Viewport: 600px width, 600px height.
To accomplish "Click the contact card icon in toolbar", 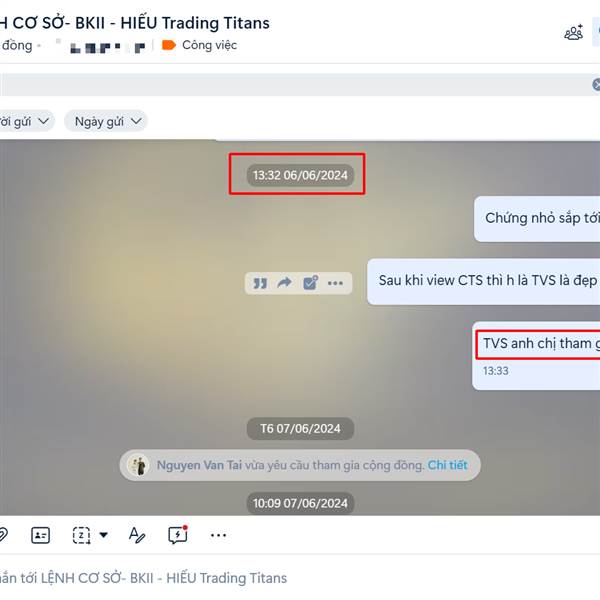I will point(41,535).
